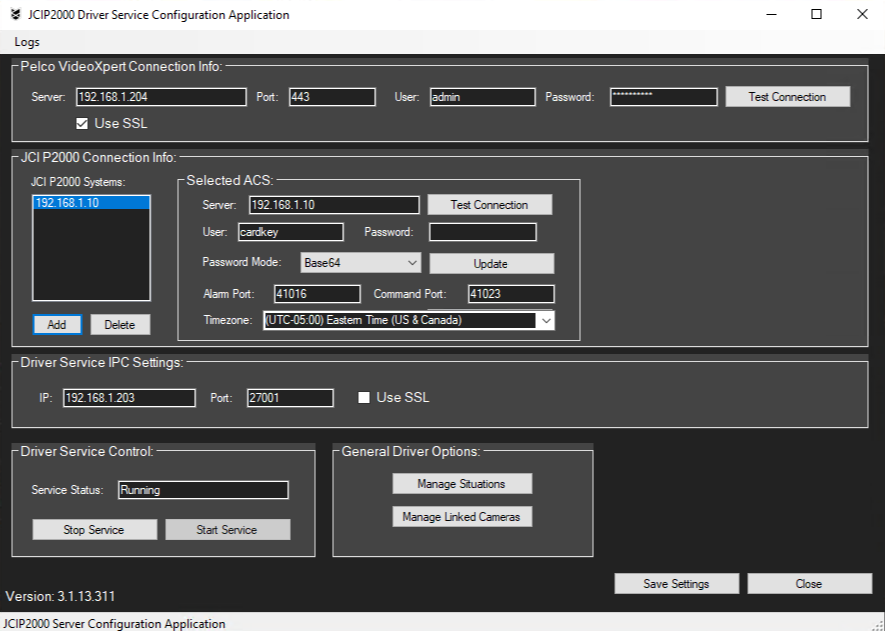
Task: Save the current settings
Action: pos(677,583)
